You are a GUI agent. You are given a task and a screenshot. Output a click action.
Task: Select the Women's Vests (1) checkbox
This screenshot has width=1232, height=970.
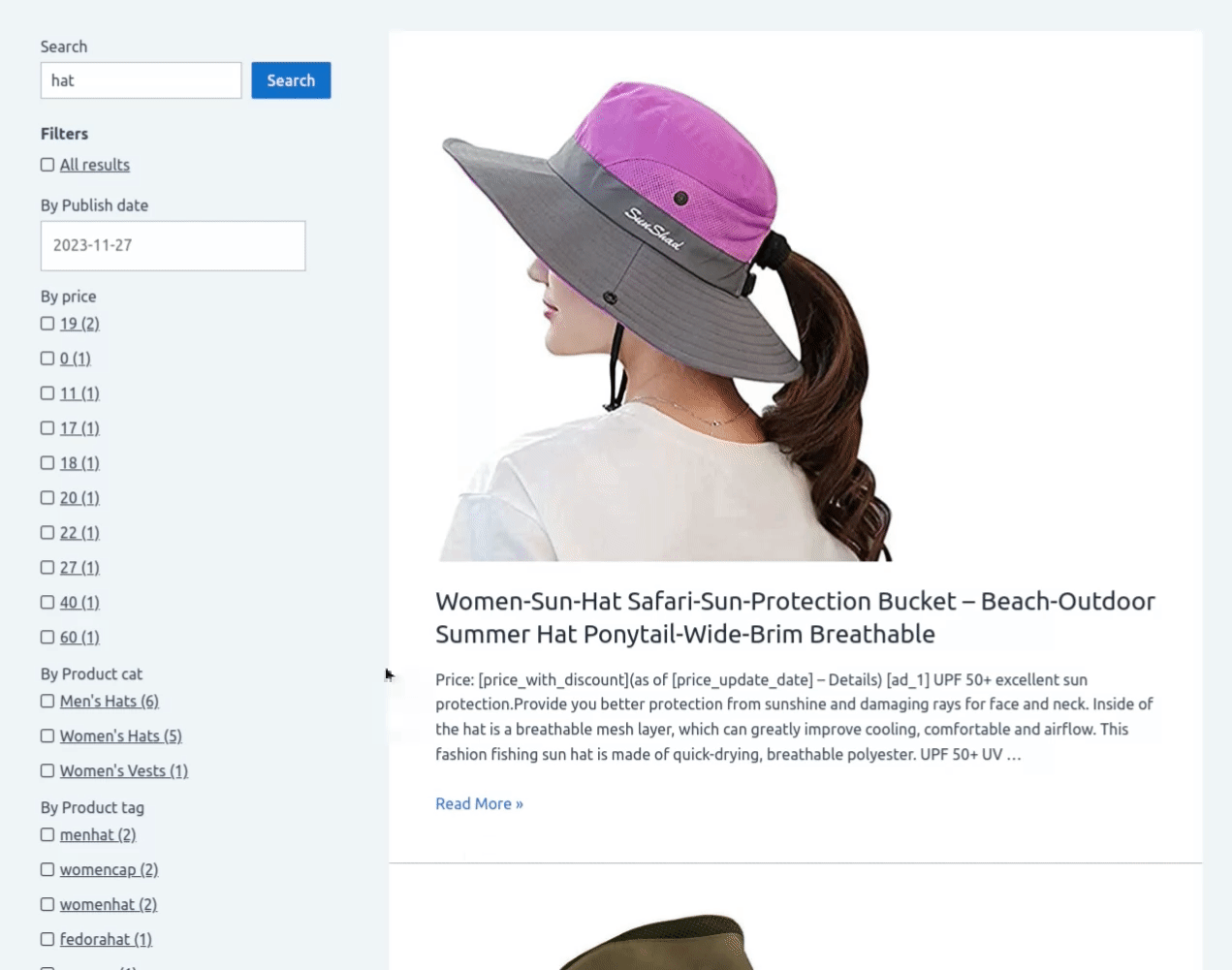(47, 771)
